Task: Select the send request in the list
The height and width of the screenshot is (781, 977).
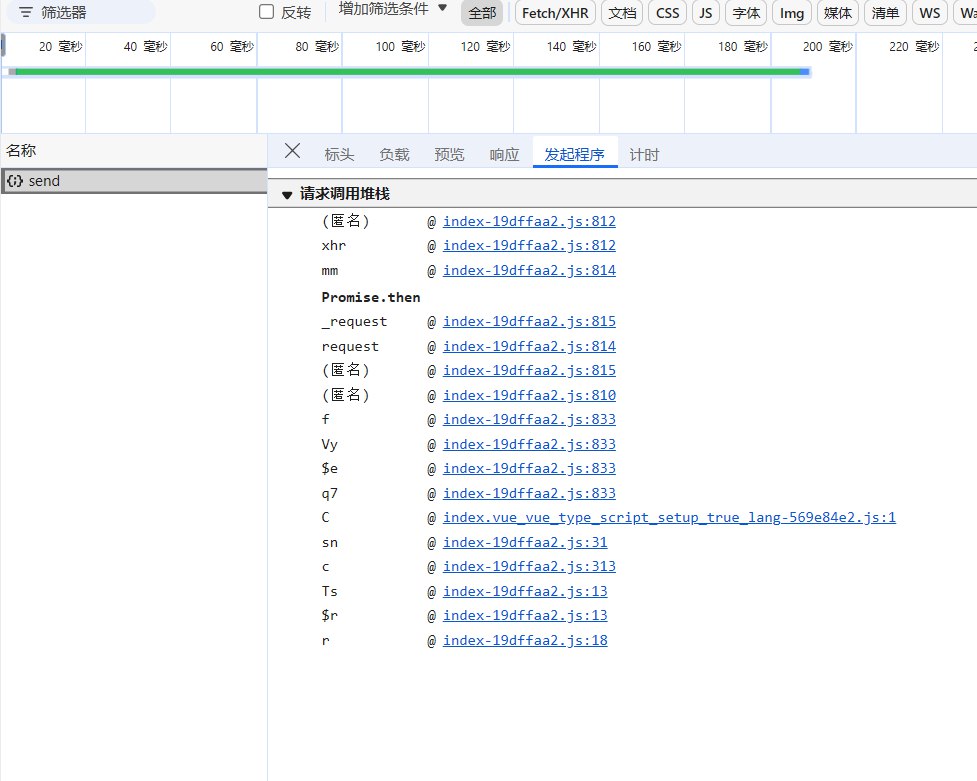Action: [60, 181]
